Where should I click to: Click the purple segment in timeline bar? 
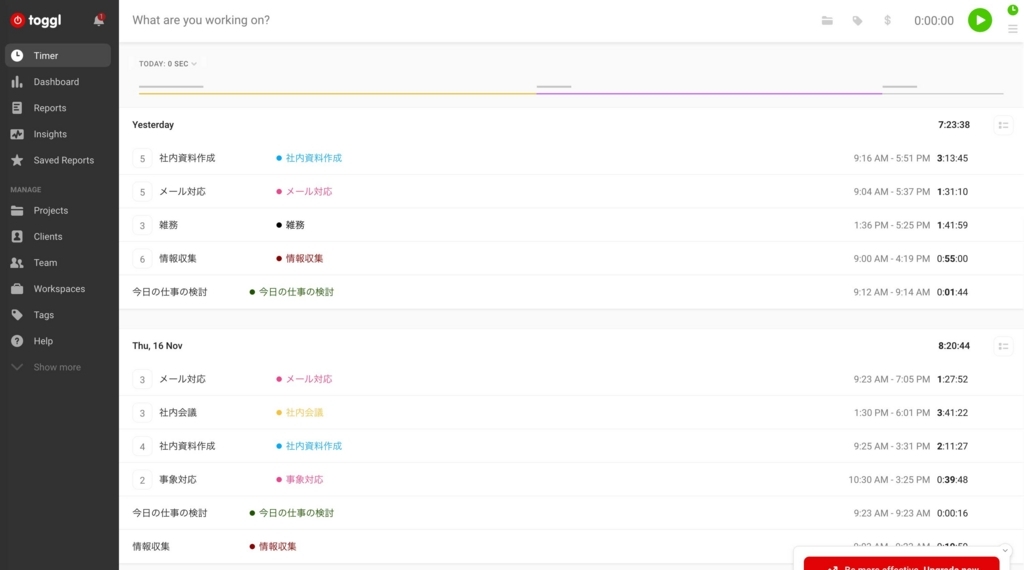709,93
